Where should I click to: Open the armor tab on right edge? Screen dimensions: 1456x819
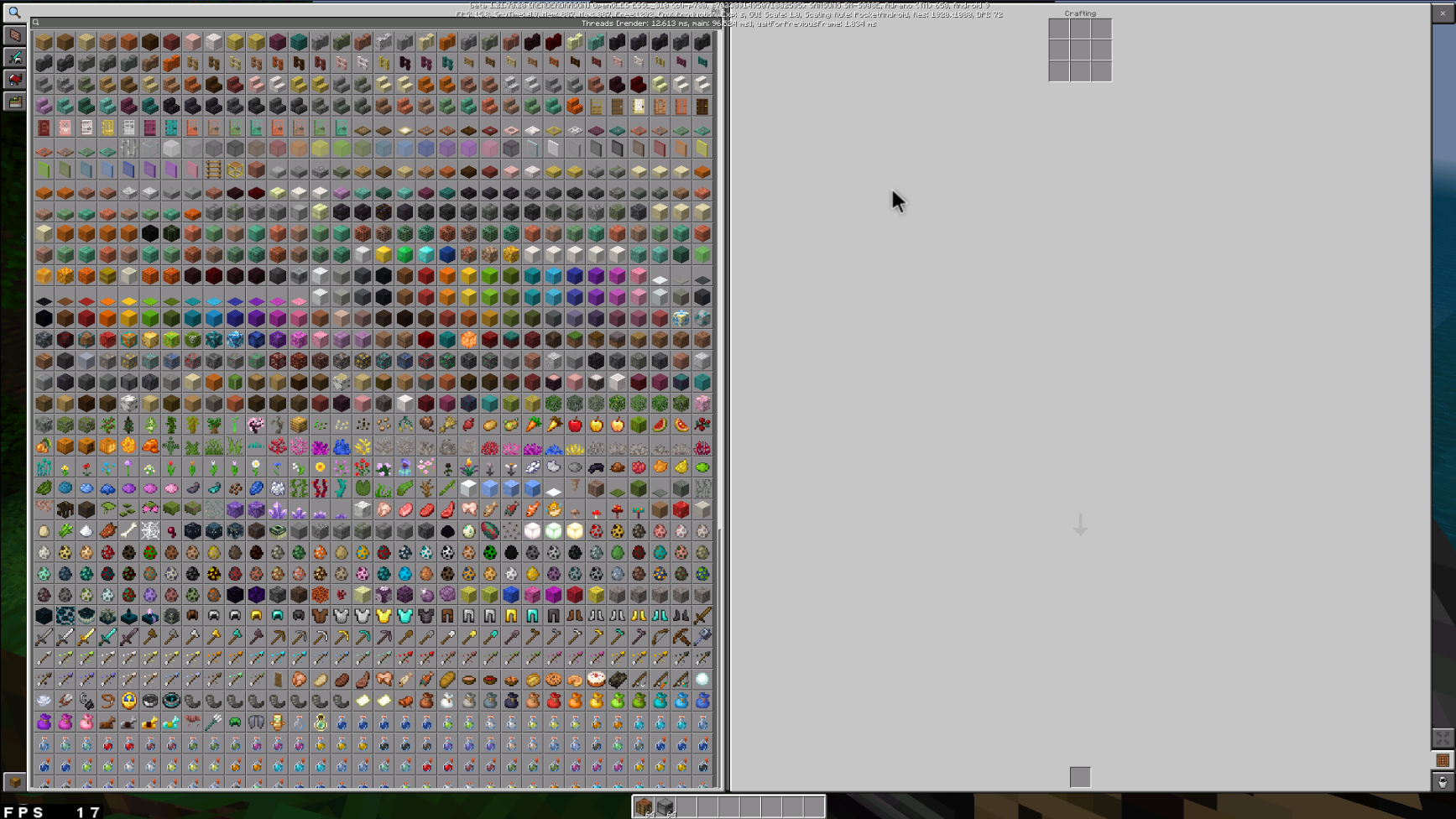coord(1443,782)
